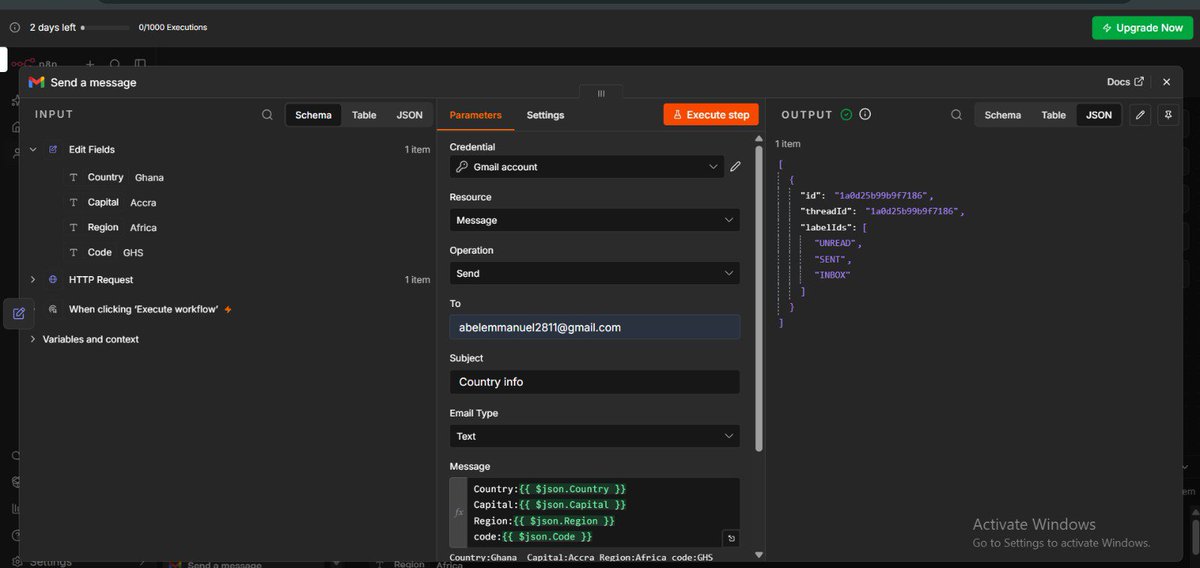The image size is (1200, 568).
Task: Click the purple edit icon on the left sidebar
Action: 18,314
